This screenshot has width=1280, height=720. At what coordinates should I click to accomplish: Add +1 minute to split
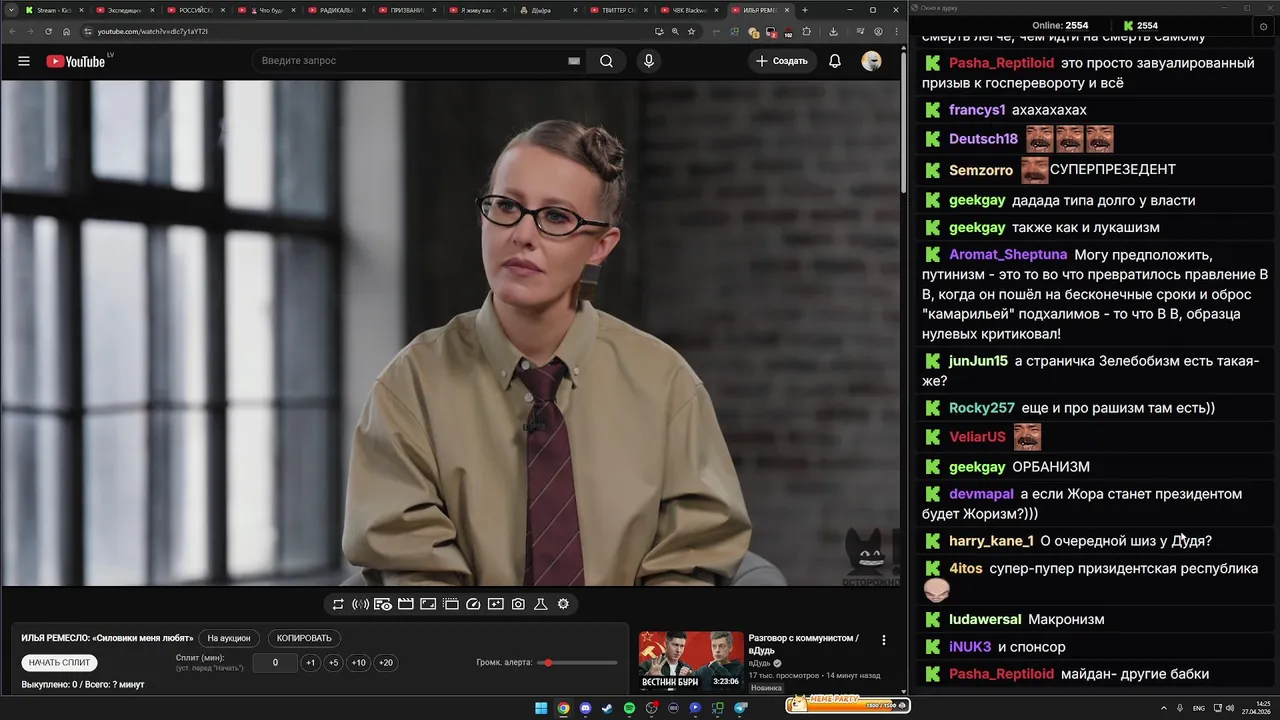click(x=310, y=662)
